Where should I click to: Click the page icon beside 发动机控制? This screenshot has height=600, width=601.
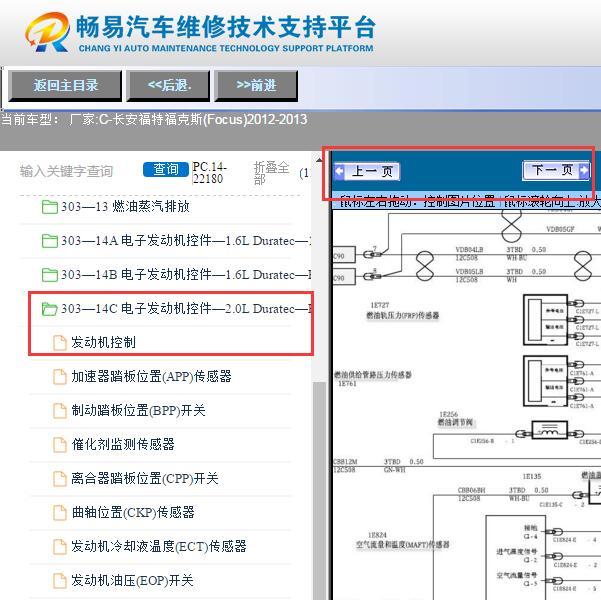coord(59,343)
